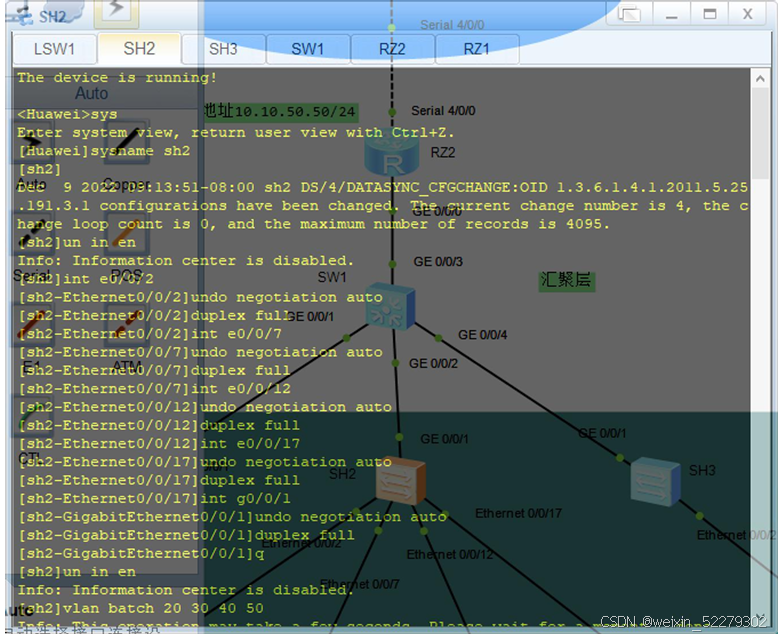Close the SH2 terminal window
Image resolution: width=781 pixels, height=636 pixels.
pos(747,13)
